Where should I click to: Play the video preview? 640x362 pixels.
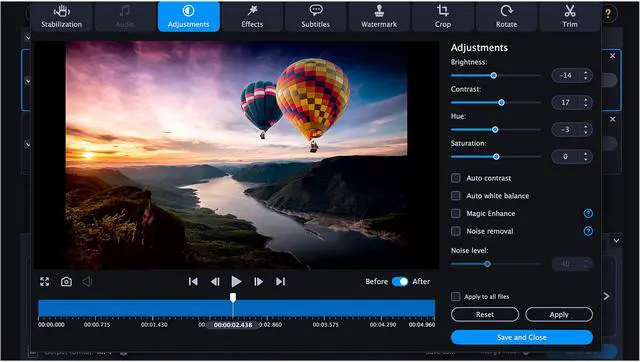point(236,282)
